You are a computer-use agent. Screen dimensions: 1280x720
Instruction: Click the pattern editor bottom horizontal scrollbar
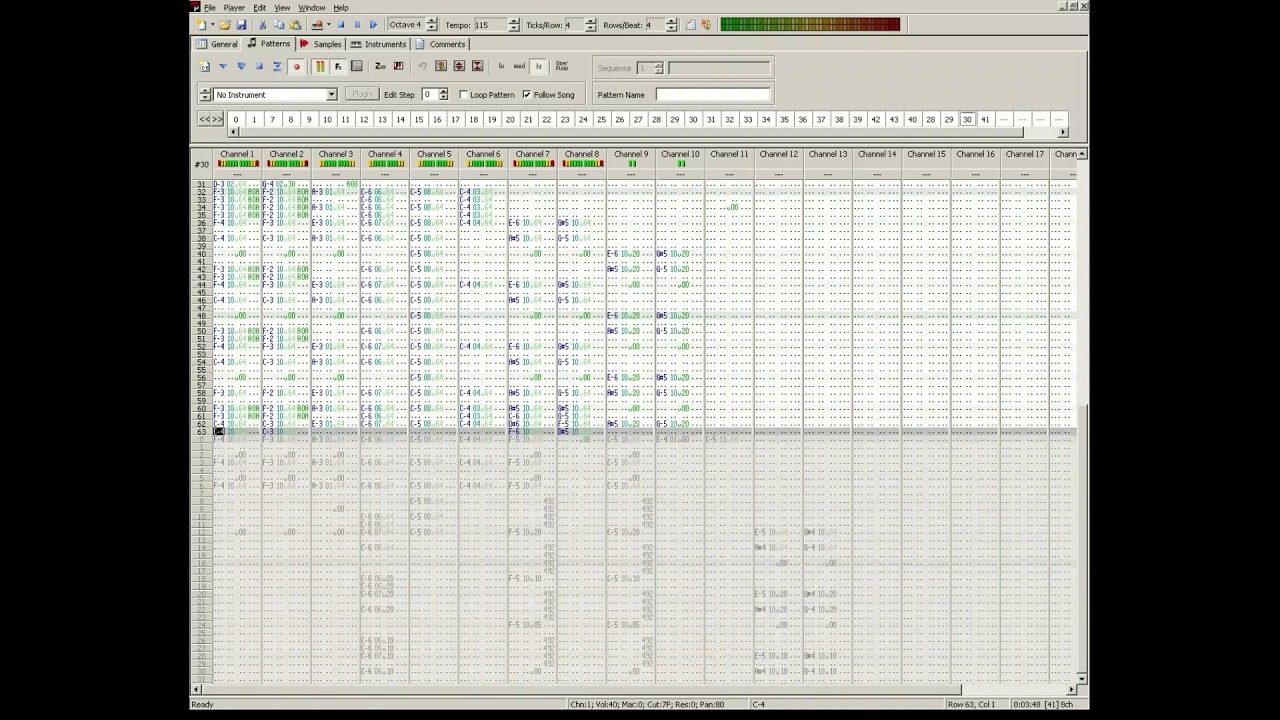pyautogui.click(x=636, y=689)
